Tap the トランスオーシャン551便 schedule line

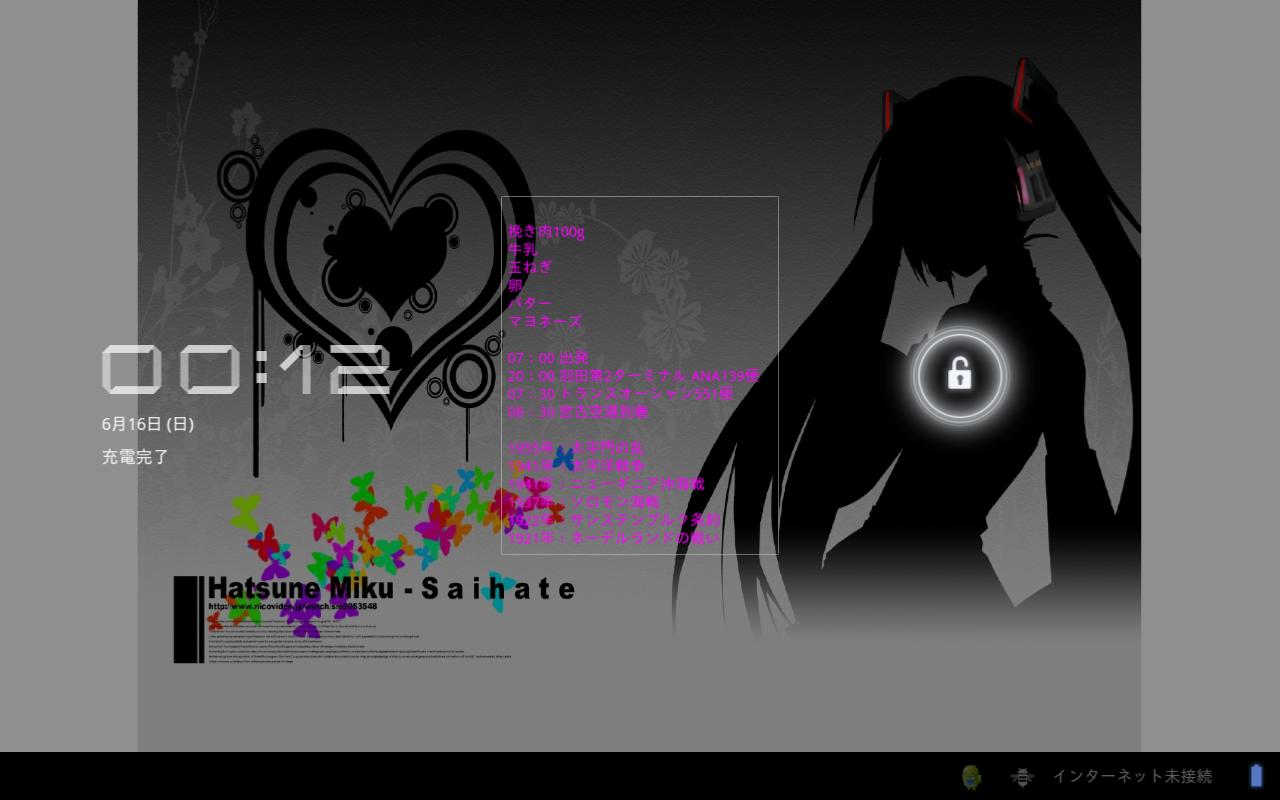tap(620, 394)
